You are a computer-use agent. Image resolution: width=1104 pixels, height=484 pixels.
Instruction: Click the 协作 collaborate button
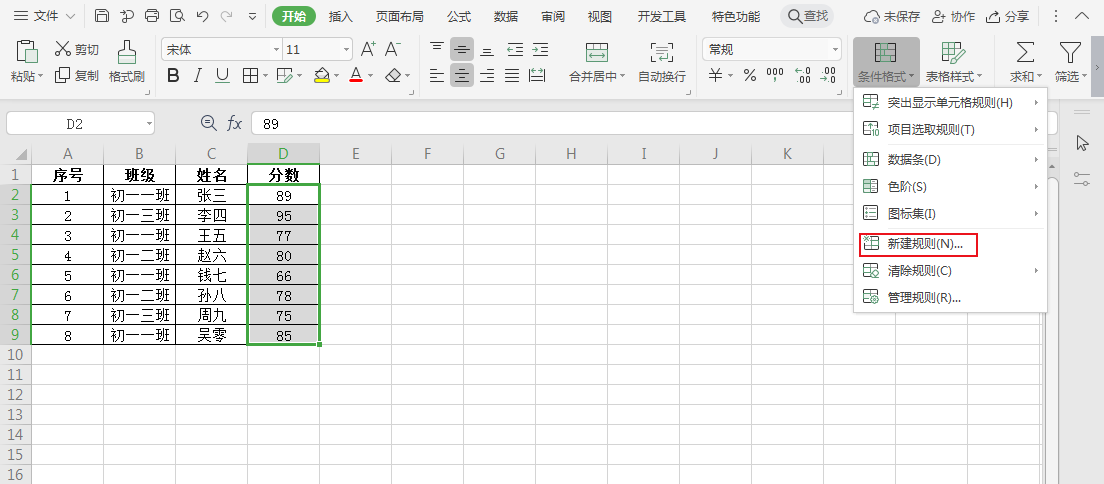953,16
